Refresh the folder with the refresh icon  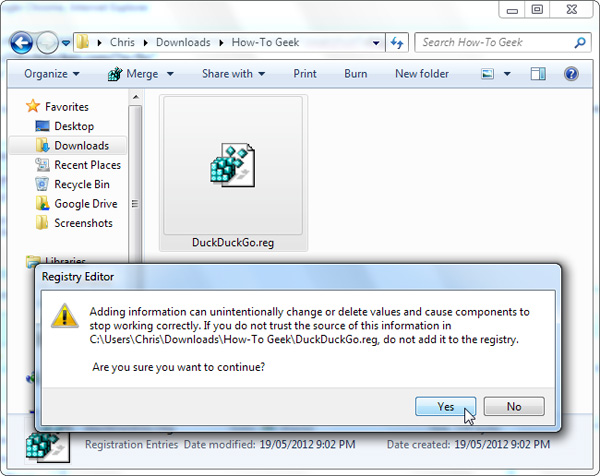[397, 42]
